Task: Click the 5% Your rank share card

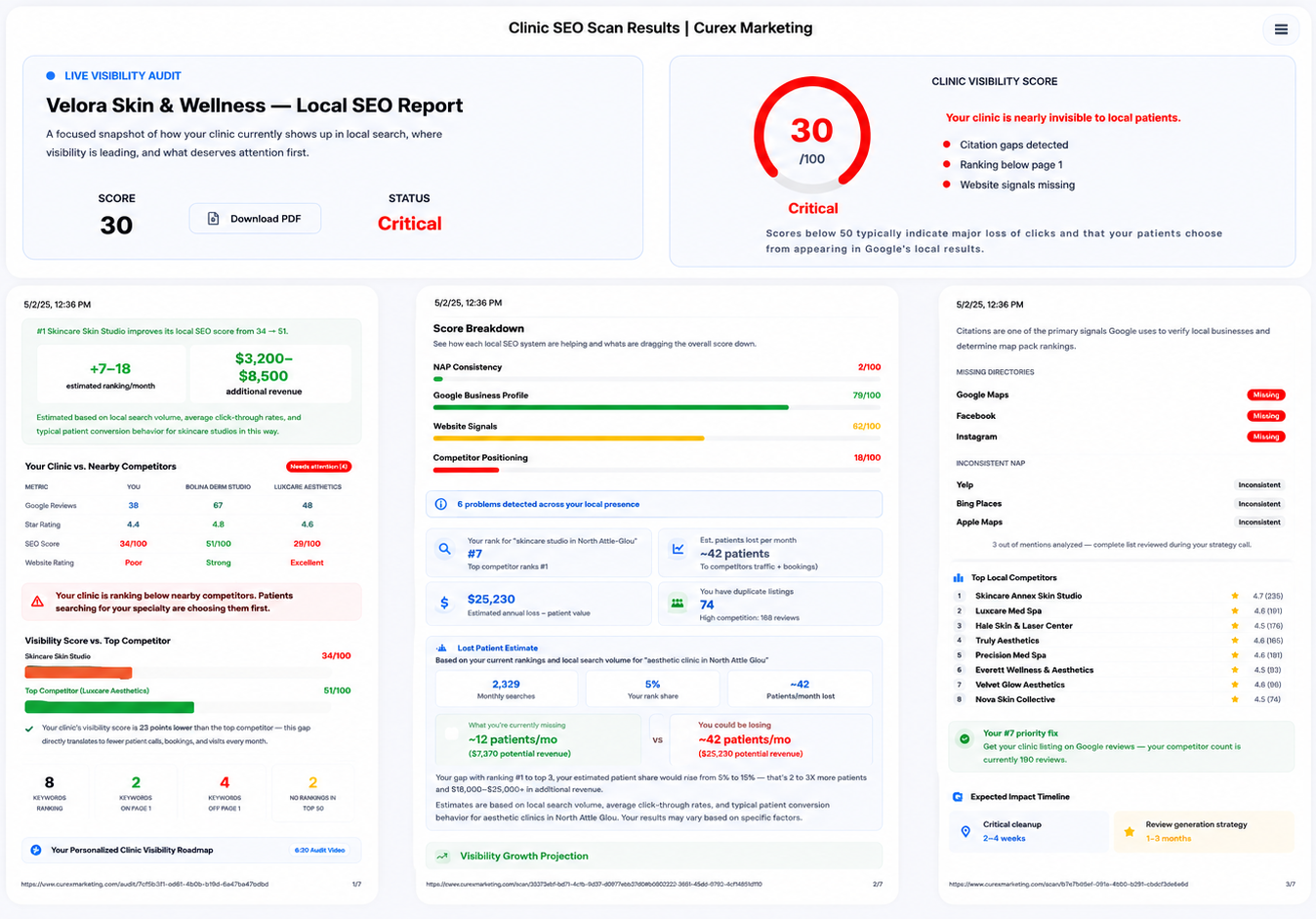Action: coord(653,689)
